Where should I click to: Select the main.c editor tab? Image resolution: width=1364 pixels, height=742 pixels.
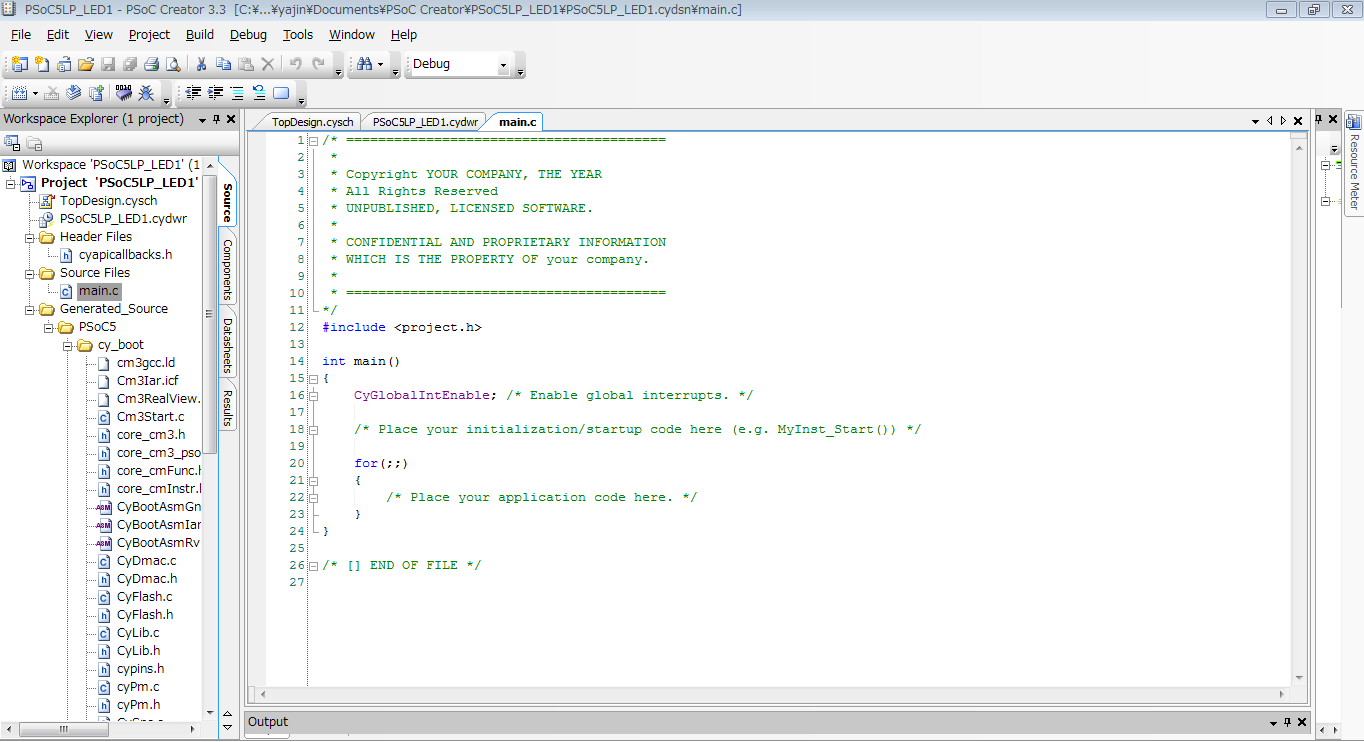click(517, 122)
